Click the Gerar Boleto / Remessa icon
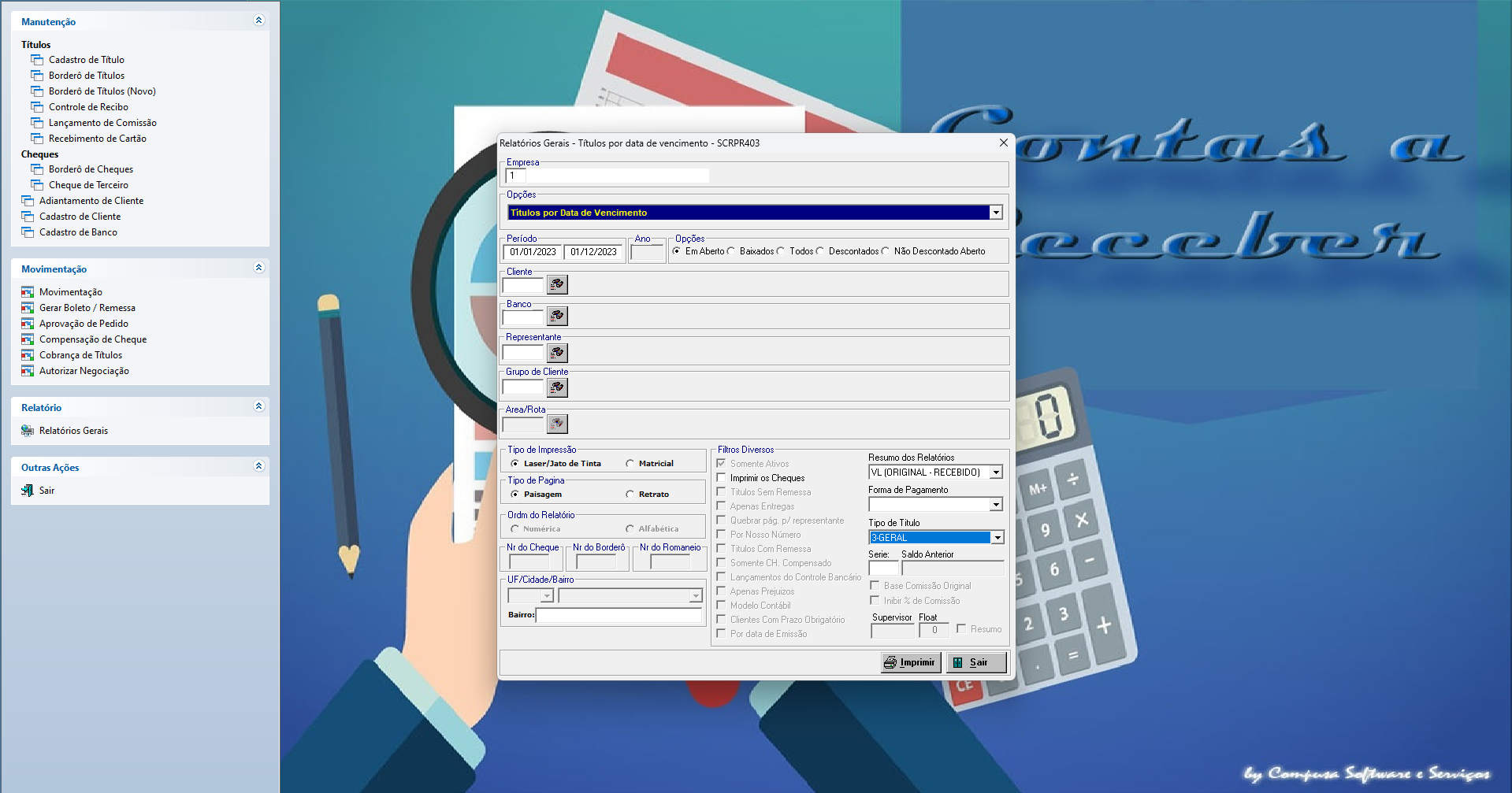 point(28,308)
